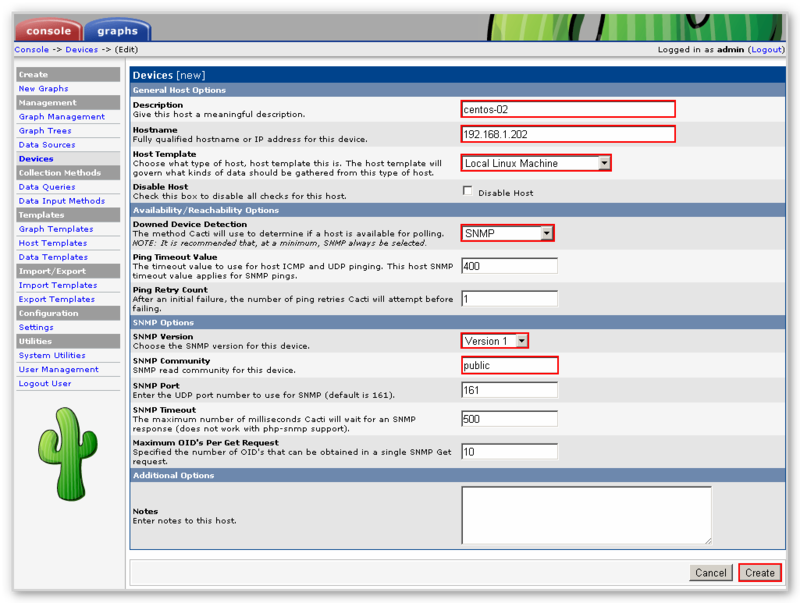Focus the SNMP Port field
The image size is (800, 603).
click(509, 390)
